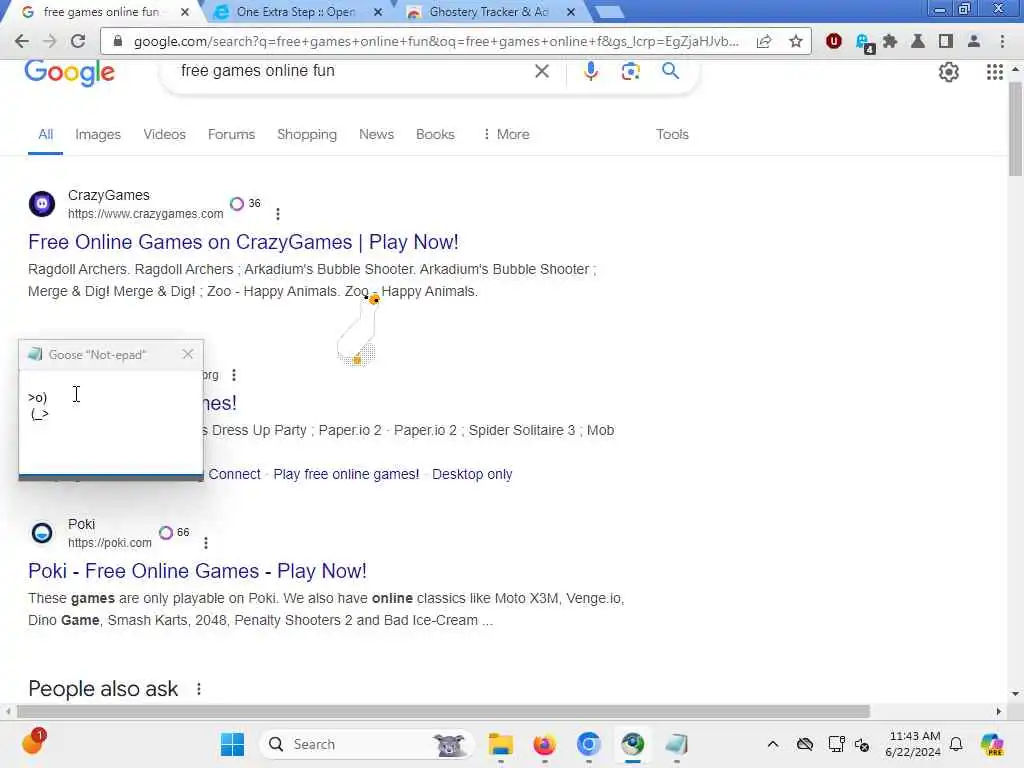This screenshot has height=768, width=1024.
Task: Click the Poki site favicon
Action: [x=42, y=533]
